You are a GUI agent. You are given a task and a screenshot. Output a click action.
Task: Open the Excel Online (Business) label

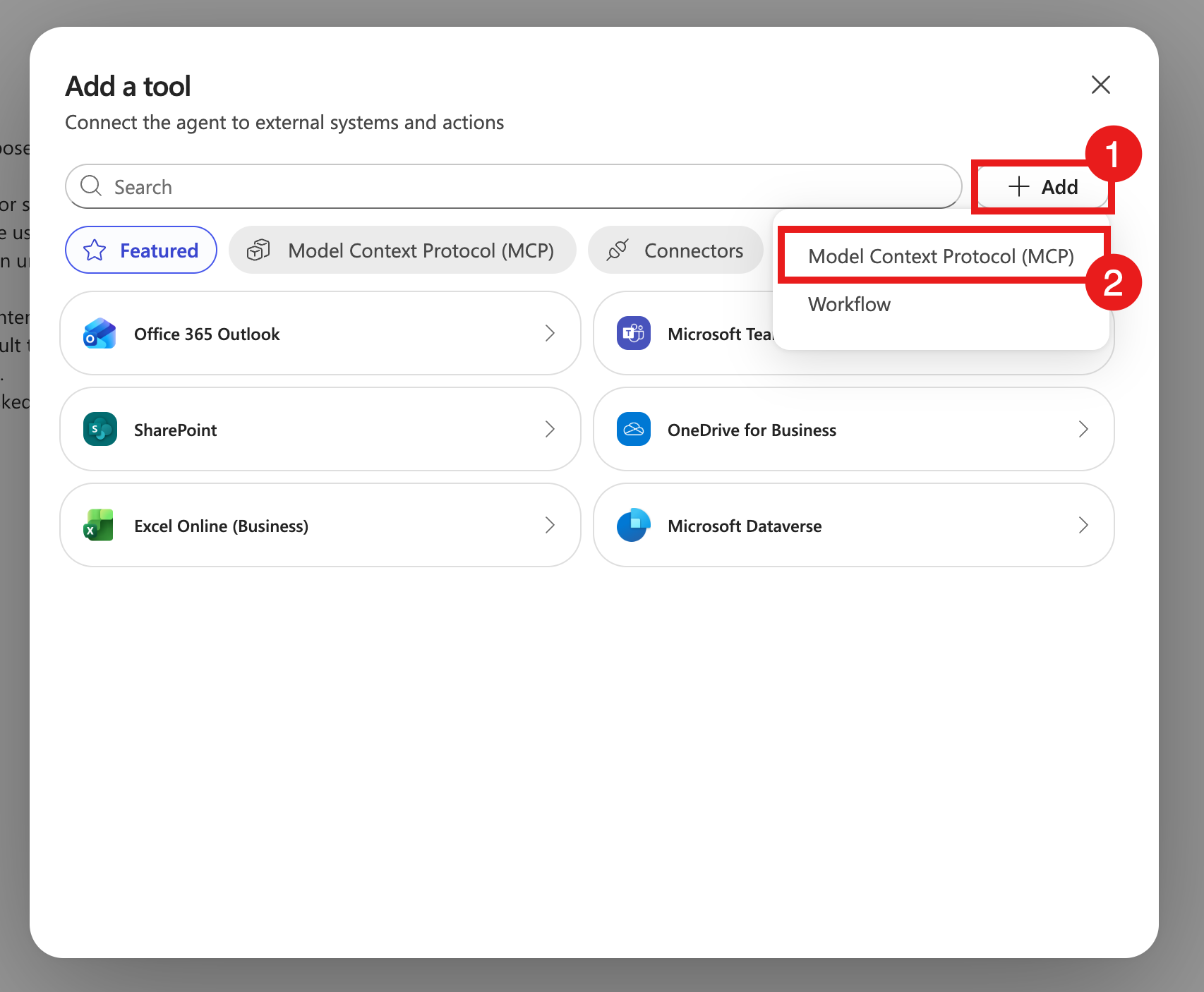[221, 526]
